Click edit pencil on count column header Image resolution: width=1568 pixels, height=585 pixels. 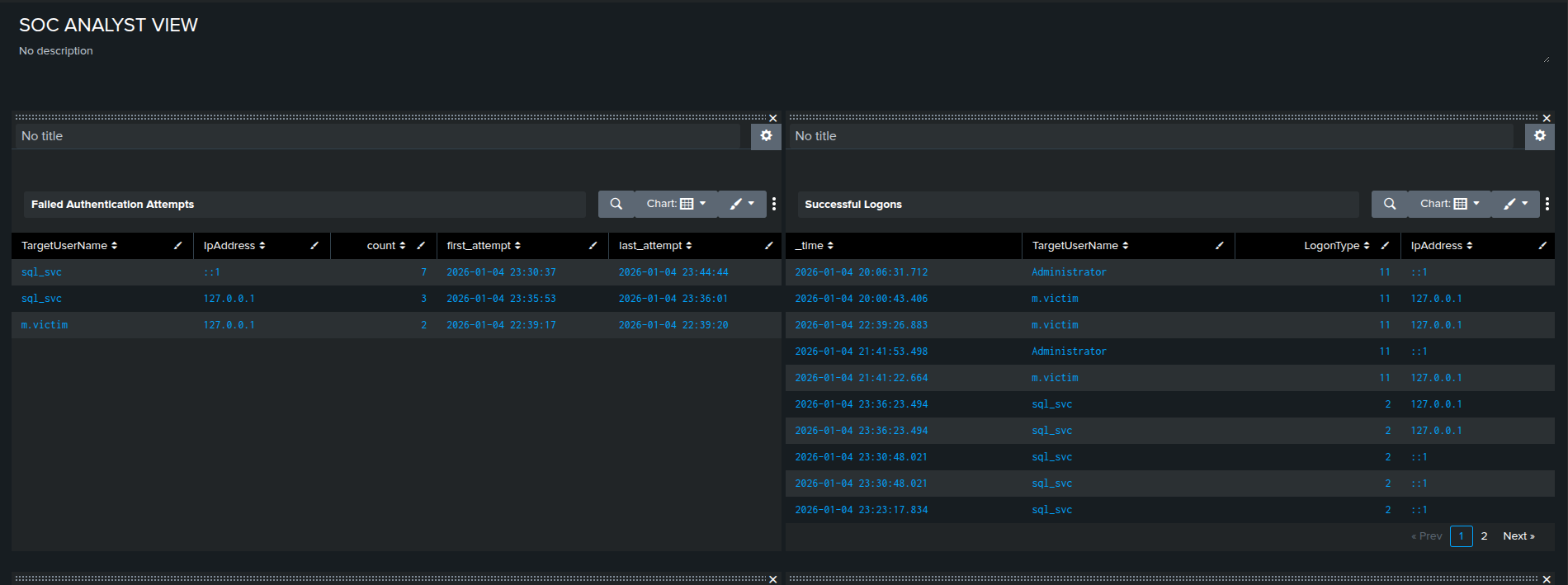point(421,246)
